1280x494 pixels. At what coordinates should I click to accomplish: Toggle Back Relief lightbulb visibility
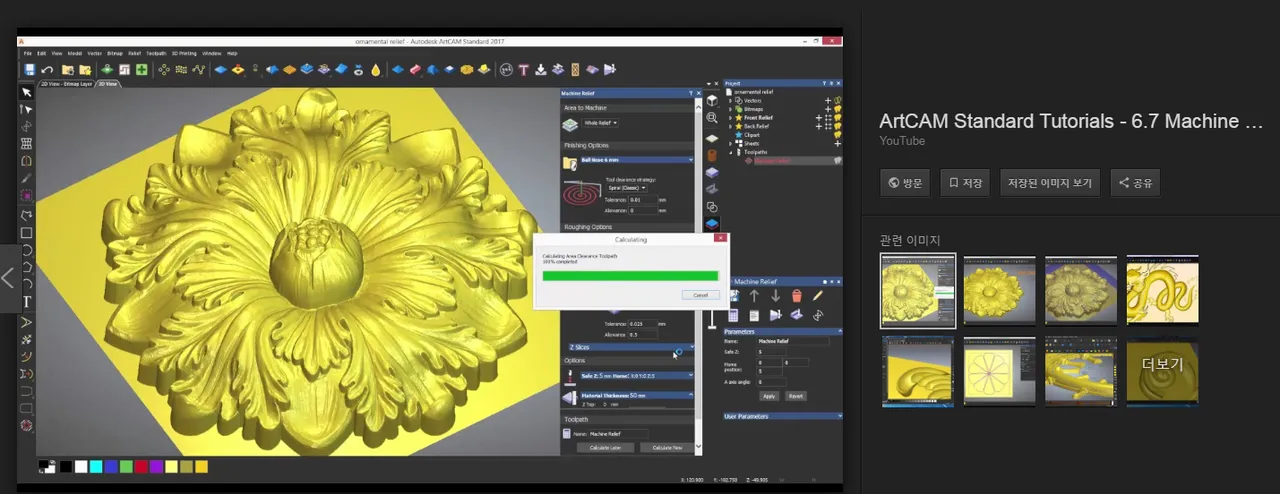pos(837,127)
